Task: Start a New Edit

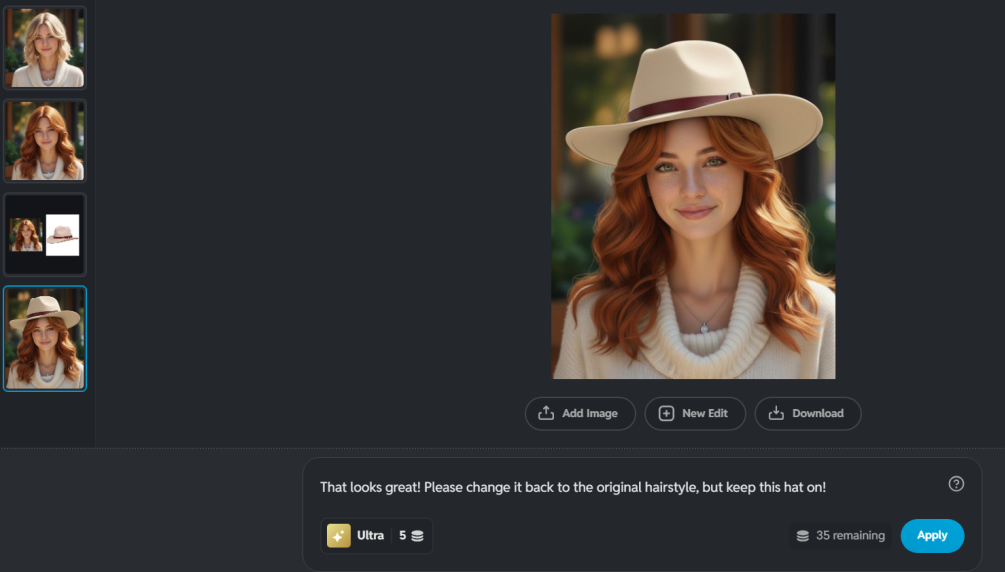Action: tap(695, 413)
